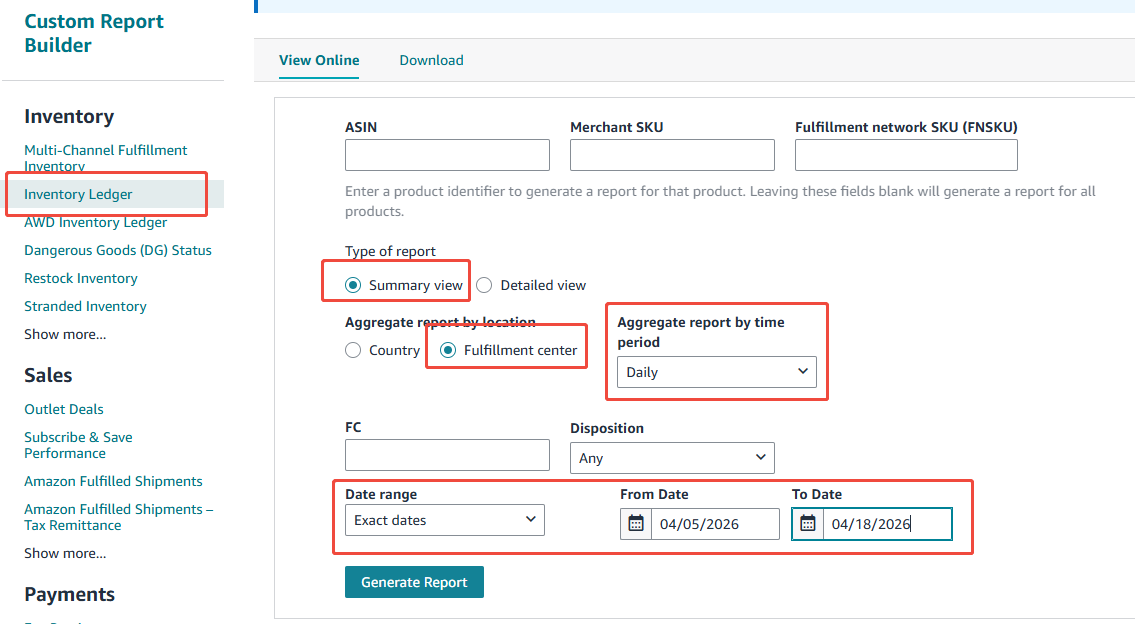Open the From Date calendar icon
This screenshot has width=1135, height=624.
click(636, 524)
